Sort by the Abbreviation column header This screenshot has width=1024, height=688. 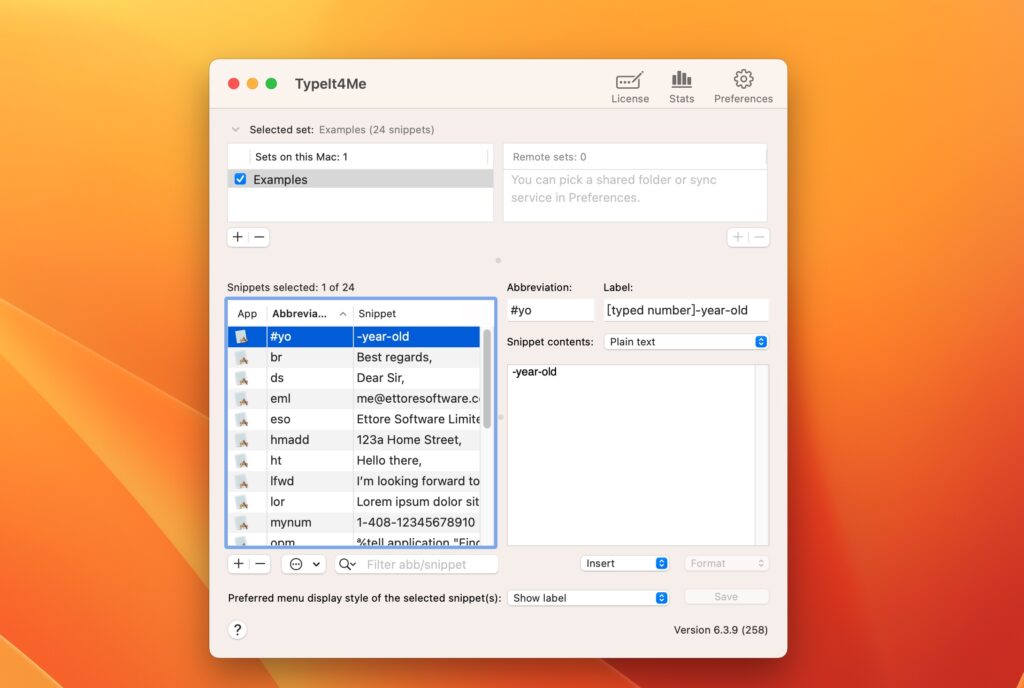coord(302,313)
